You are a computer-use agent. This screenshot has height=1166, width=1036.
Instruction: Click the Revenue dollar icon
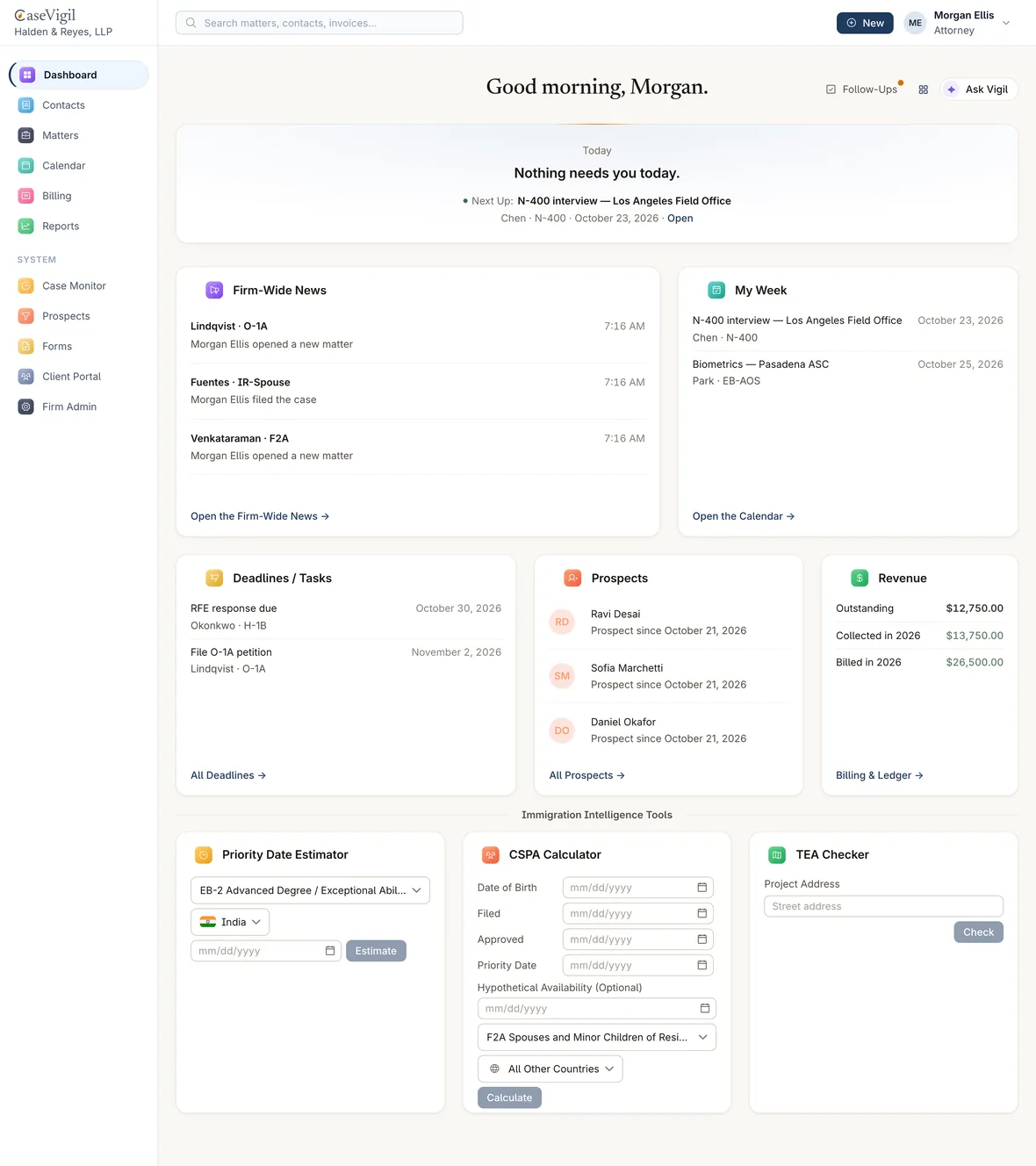point(860,578)
